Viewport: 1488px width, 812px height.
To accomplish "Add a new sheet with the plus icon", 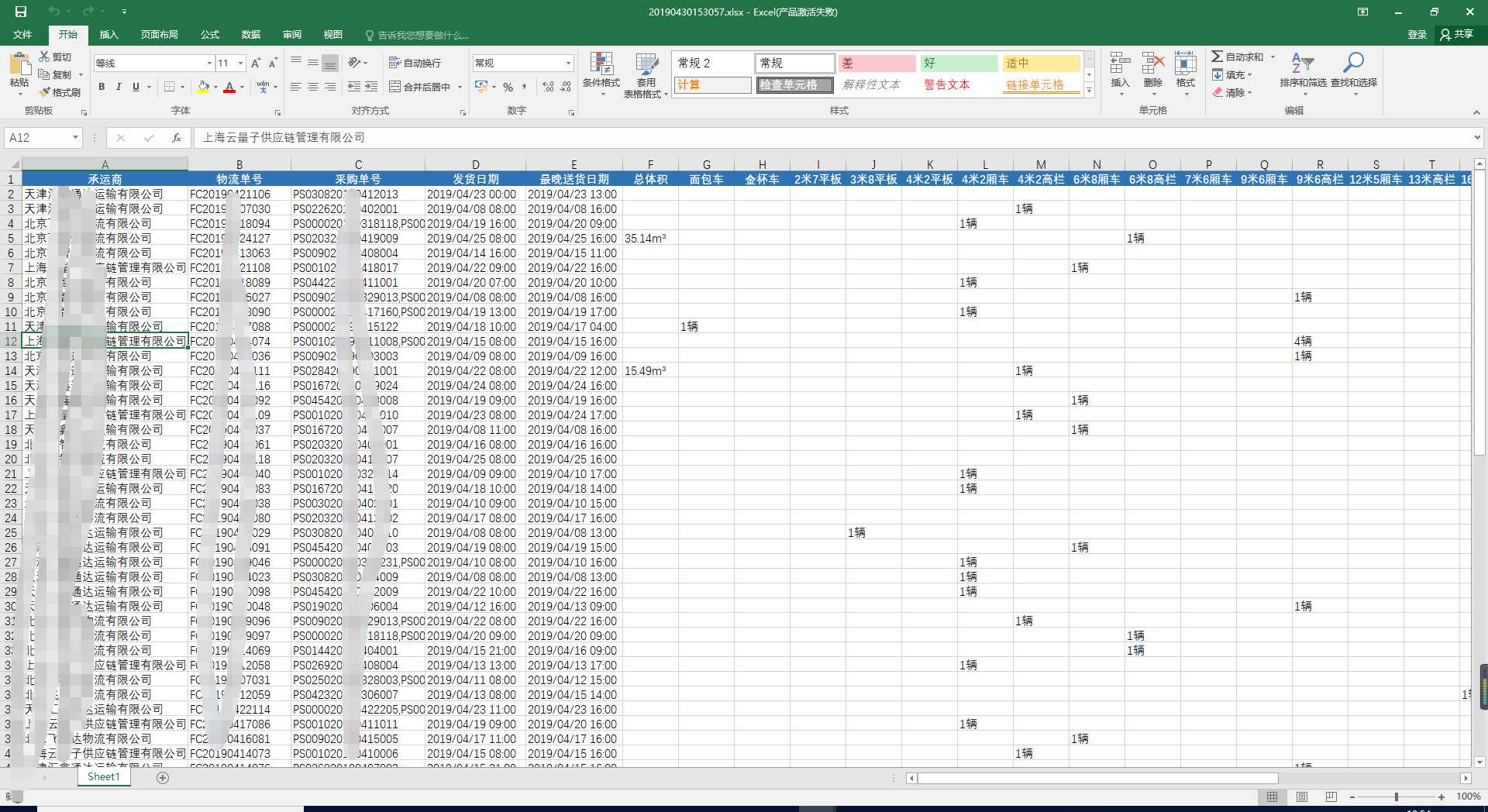I will coord(162,777).
